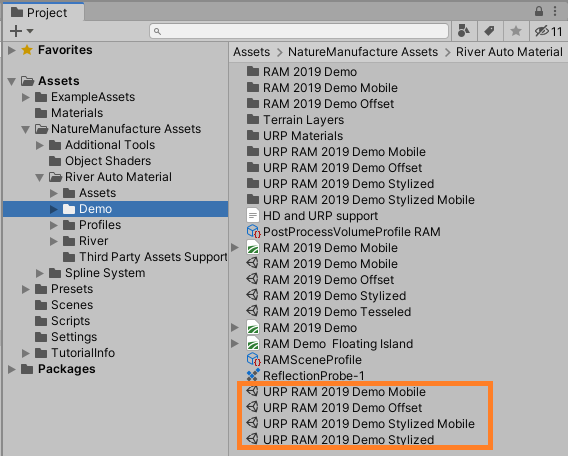Click 'RAM 2019 Demo' first folder name
The height and width of the screenshot is (456, 568).
310,72
